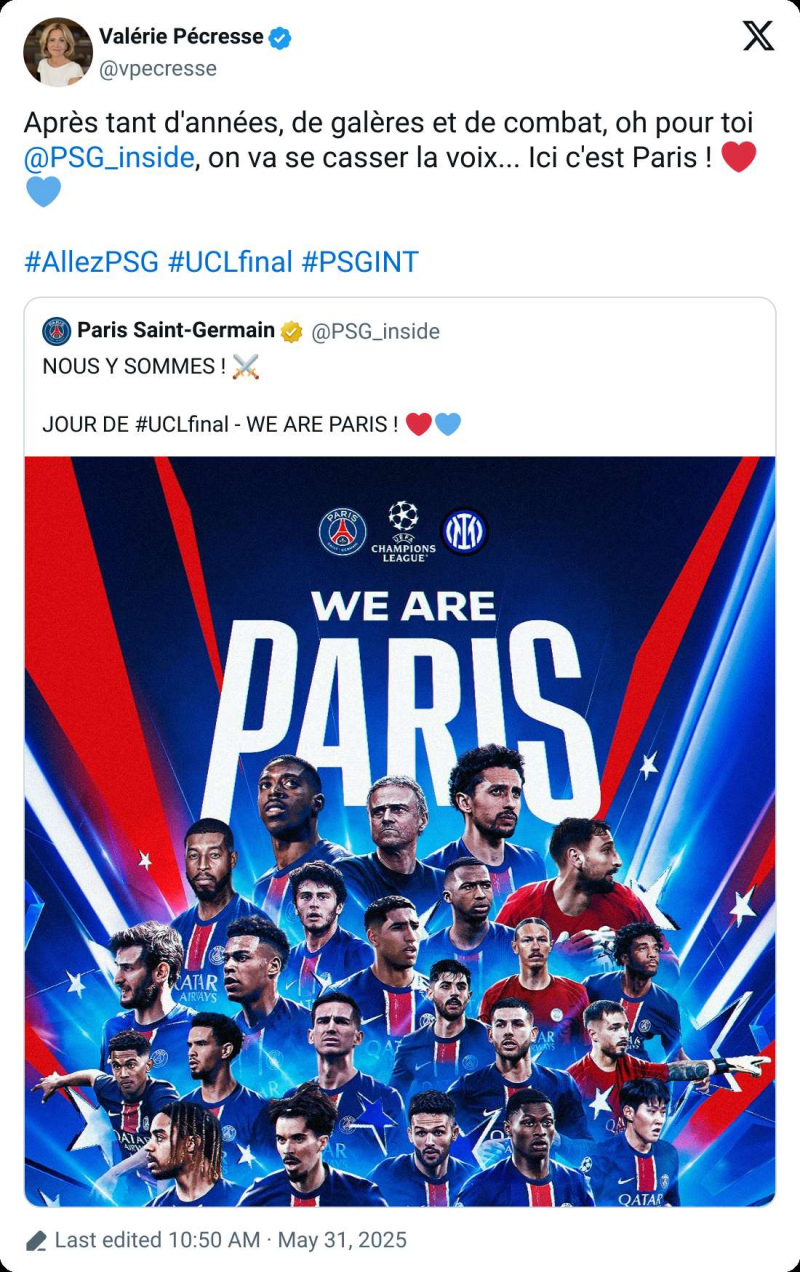Open the #PSGINT hashtag
The height and width of the screenshot is (1272, 800).
click(x=360, y=262)
